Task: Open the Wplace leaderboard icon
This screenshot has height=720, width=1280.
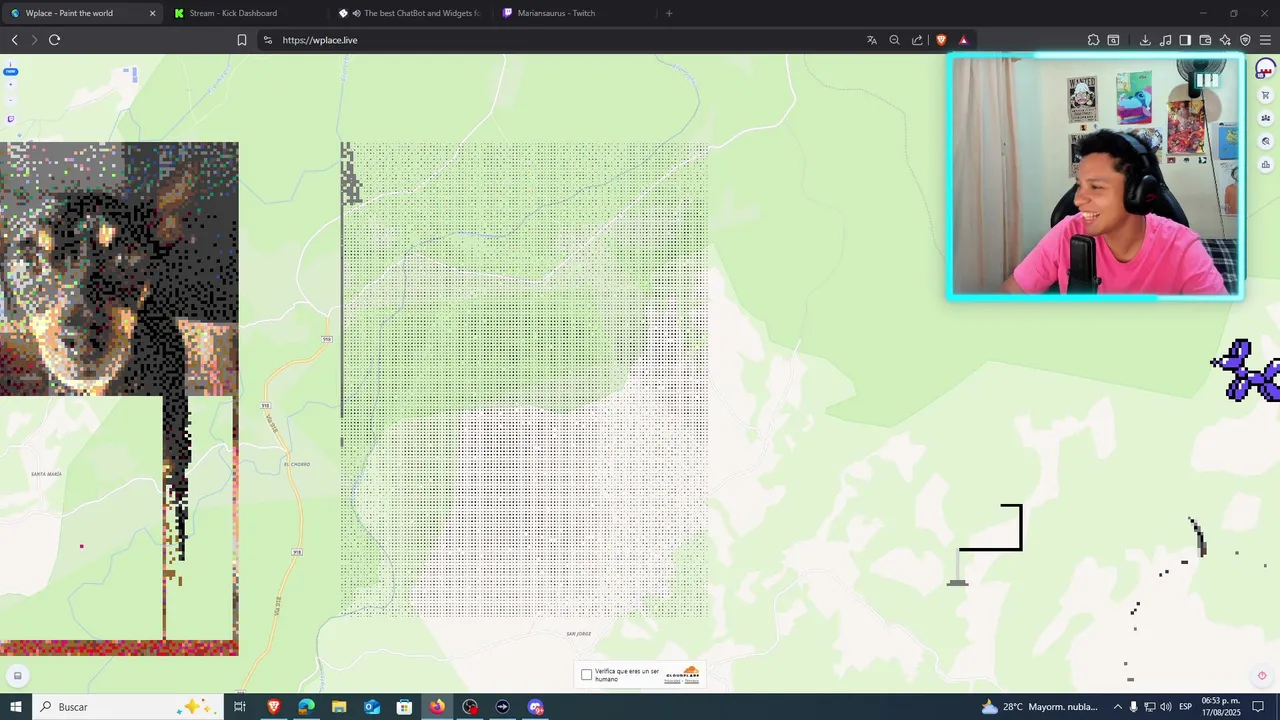Action: (x=1265, y=165)
